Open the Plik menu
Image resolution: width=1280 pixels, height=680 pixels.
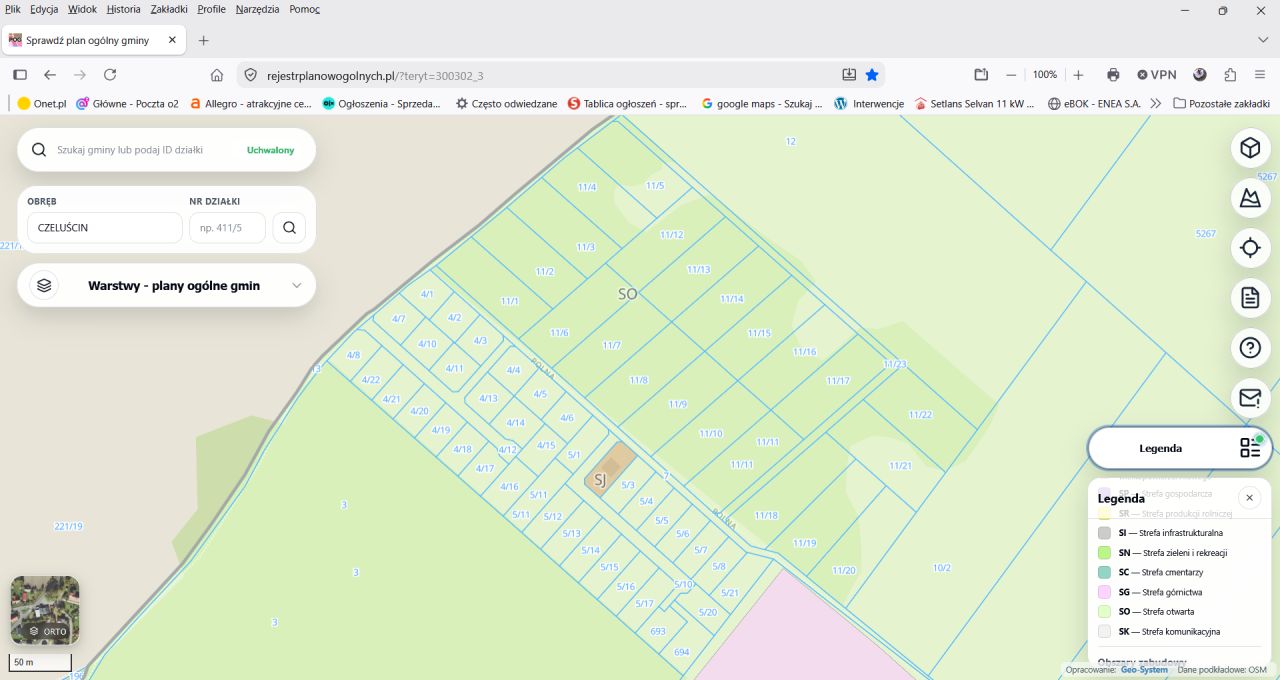(x=13, y=9)
